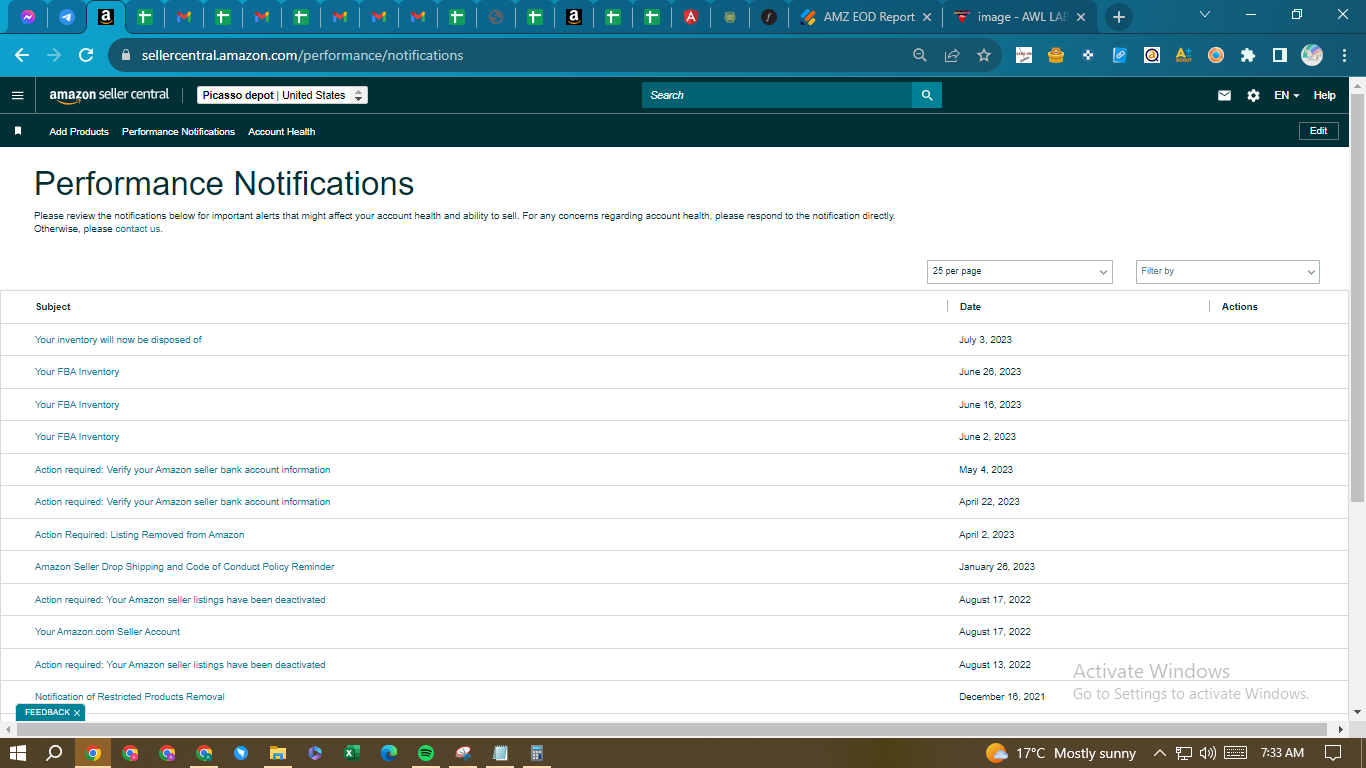Click the page's vertical scrollbar

(x=1357, y=297)
